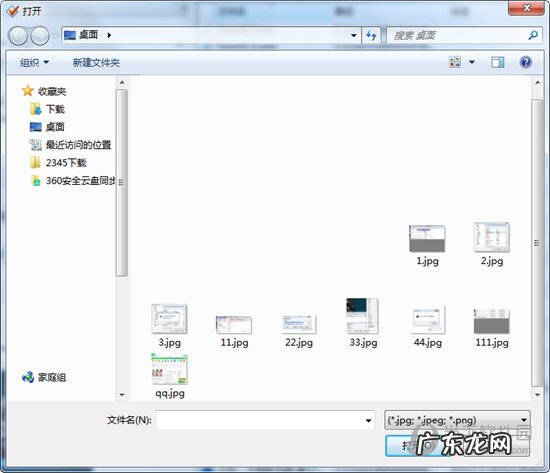Click into the 文件名(N) text field
This screenshot has height=473, width=550.
click(x=260, y=420)
